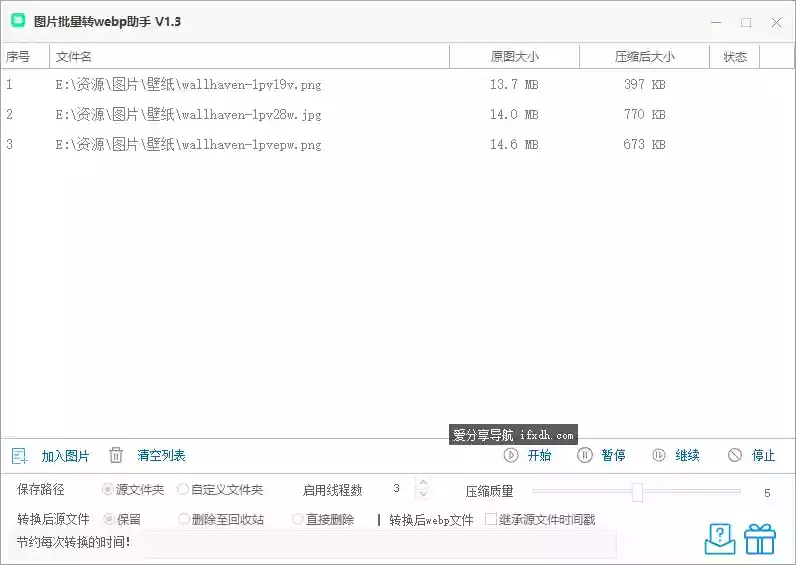Image resolution: width=796 pixels, height=565 pixels.
Task: Click the 开始 button
Action: coord(539,455)
